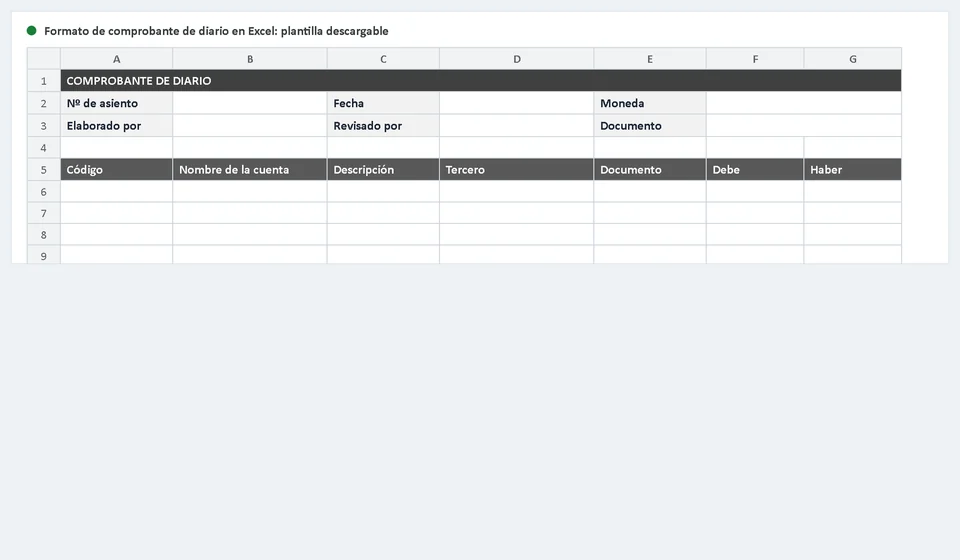Click the empty cell next to Nº de asiento
Image resolution: width=960 pixels, height=560 pixels.
(250, 103)
